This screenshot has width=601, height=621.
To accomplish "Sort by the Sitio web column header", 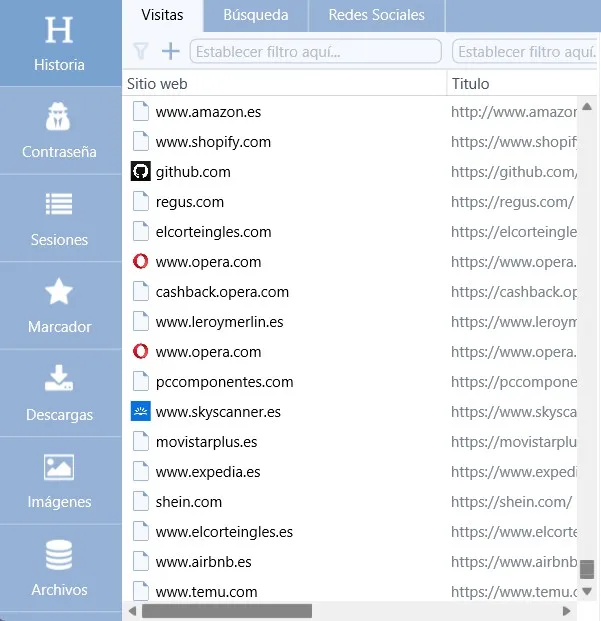I will click(284, 84).
